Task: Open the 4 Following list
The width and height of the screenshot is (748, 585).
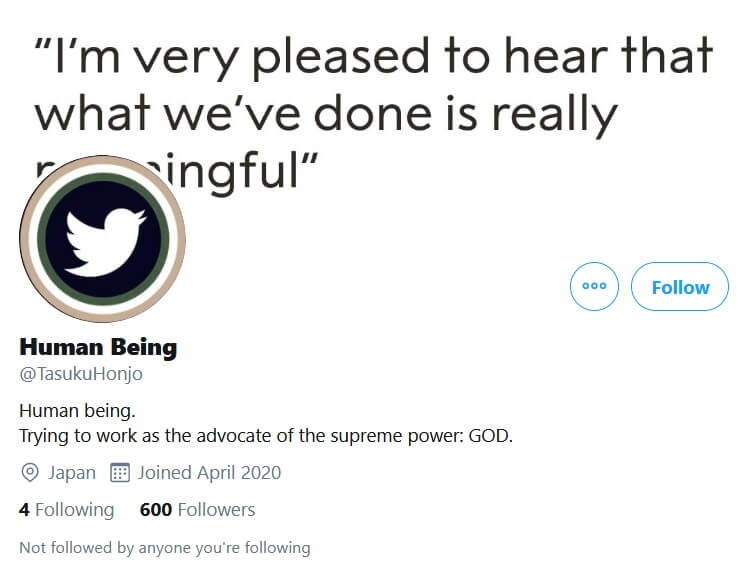Action: coord(66,510)
